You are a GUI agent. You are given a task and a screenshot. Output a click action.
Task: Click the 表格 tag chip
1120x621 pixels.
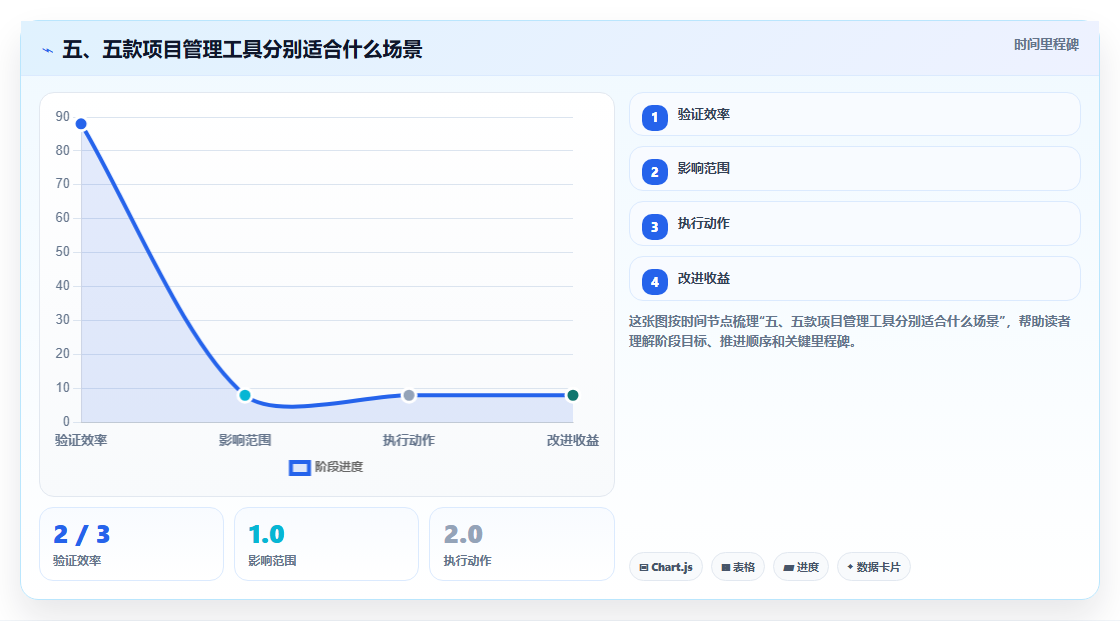tap(738, 567)
